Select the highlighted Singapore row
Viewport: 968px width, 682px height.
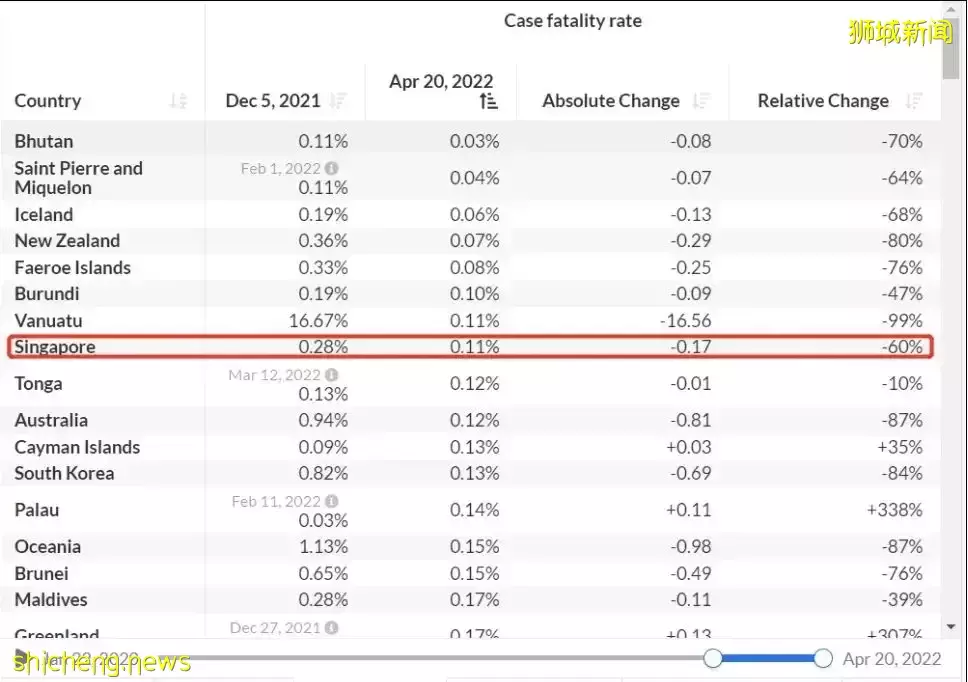pyautogui.click(x=470, y=347)
